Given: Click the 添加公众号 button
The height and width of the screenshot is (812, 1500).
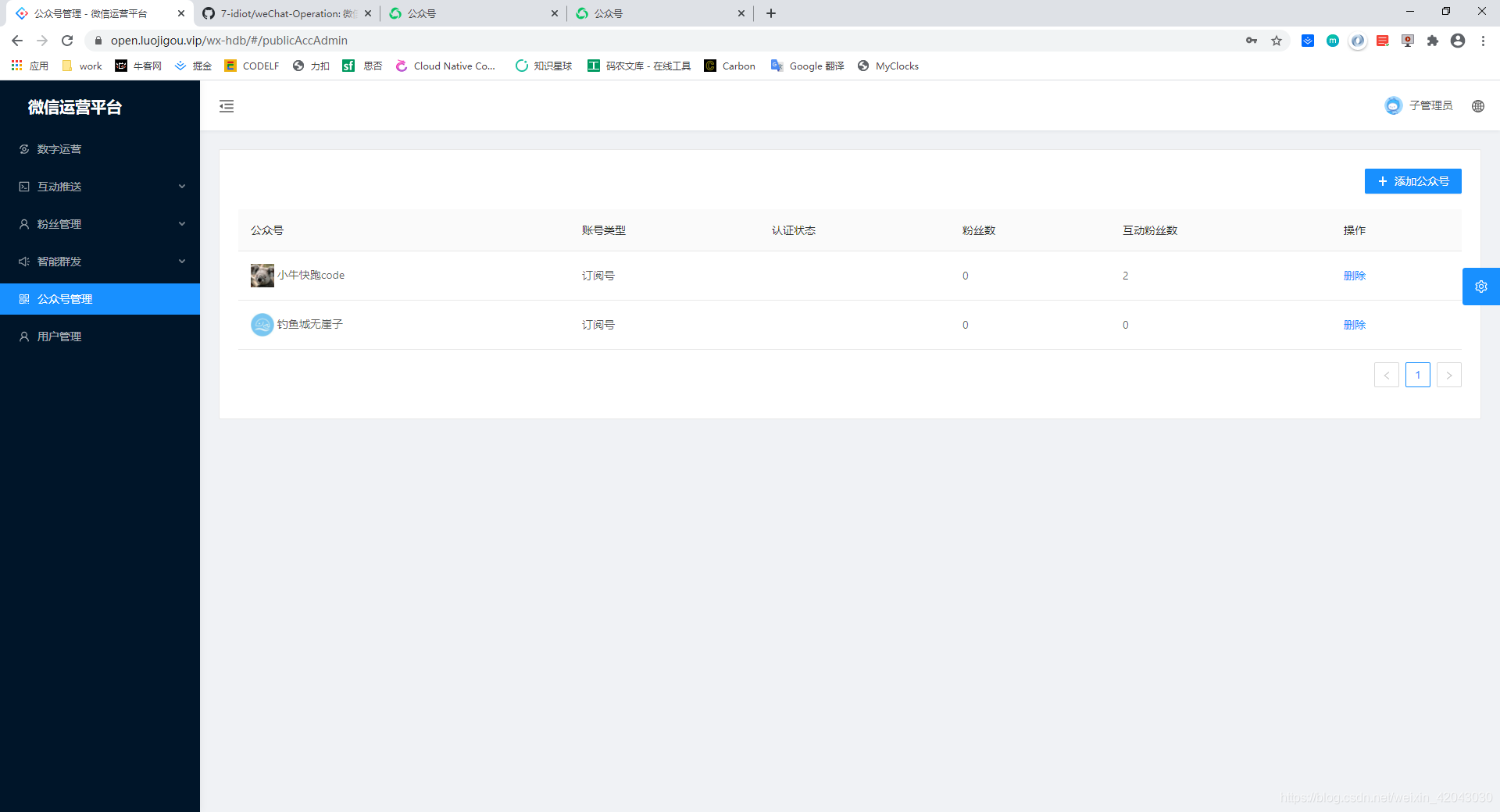Looking at the screenshot, I should (1412, 181).
